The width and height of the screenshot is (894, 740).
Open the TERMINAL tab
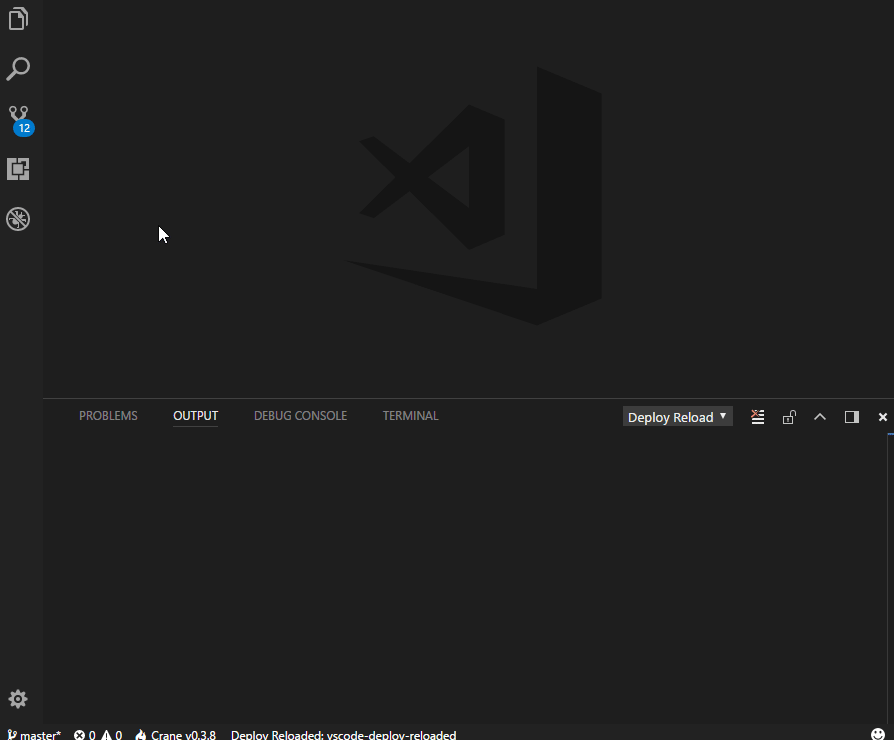(411, 416)
